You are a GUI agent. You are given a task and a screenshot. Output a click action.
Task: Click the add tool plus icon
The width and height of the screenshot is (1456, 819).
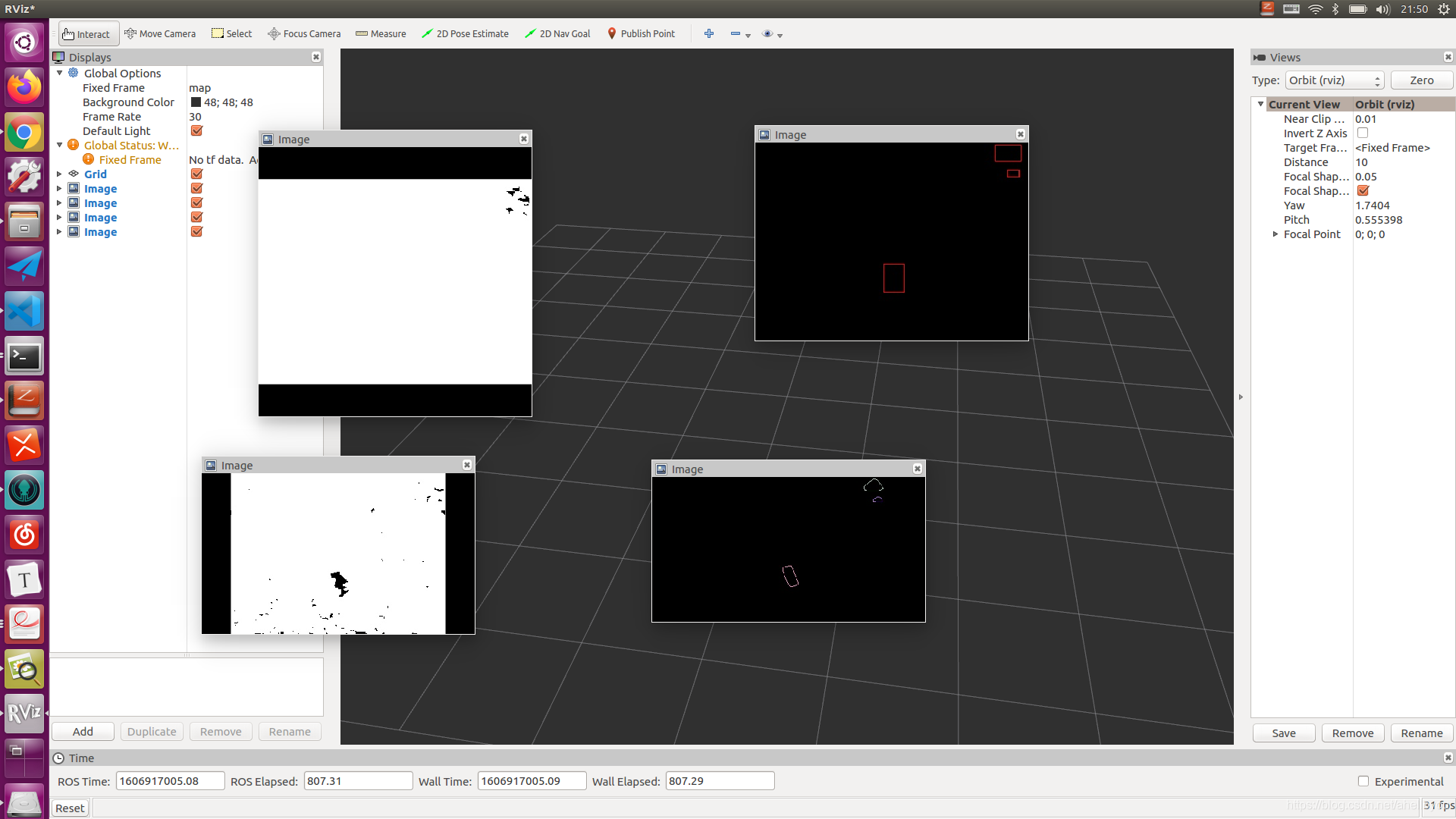(x=709, y=34)
